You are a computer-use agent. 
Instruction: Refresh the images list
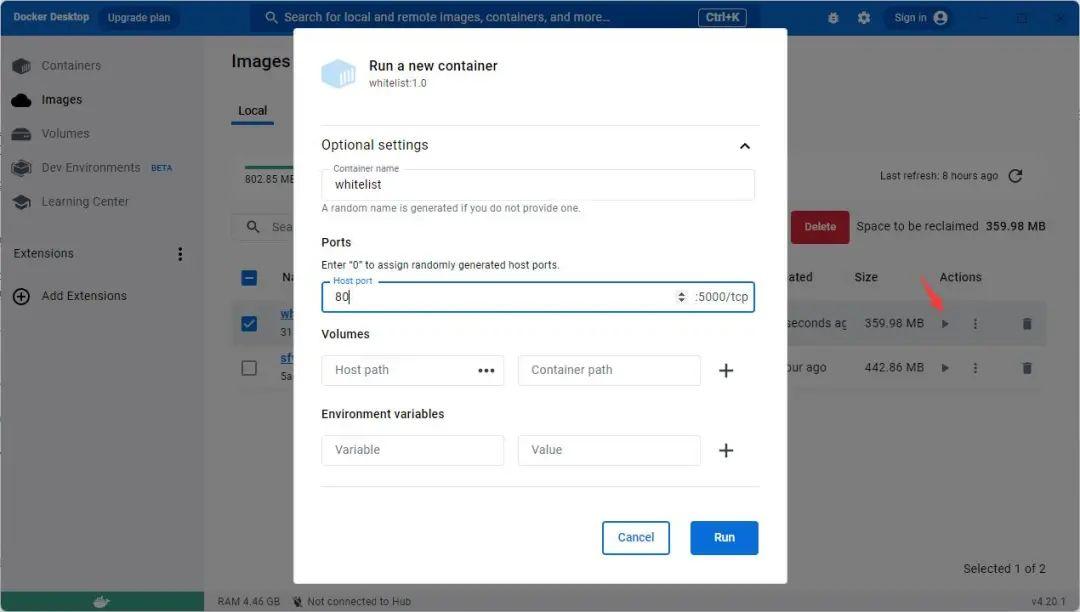click(x=1015, y=175)
